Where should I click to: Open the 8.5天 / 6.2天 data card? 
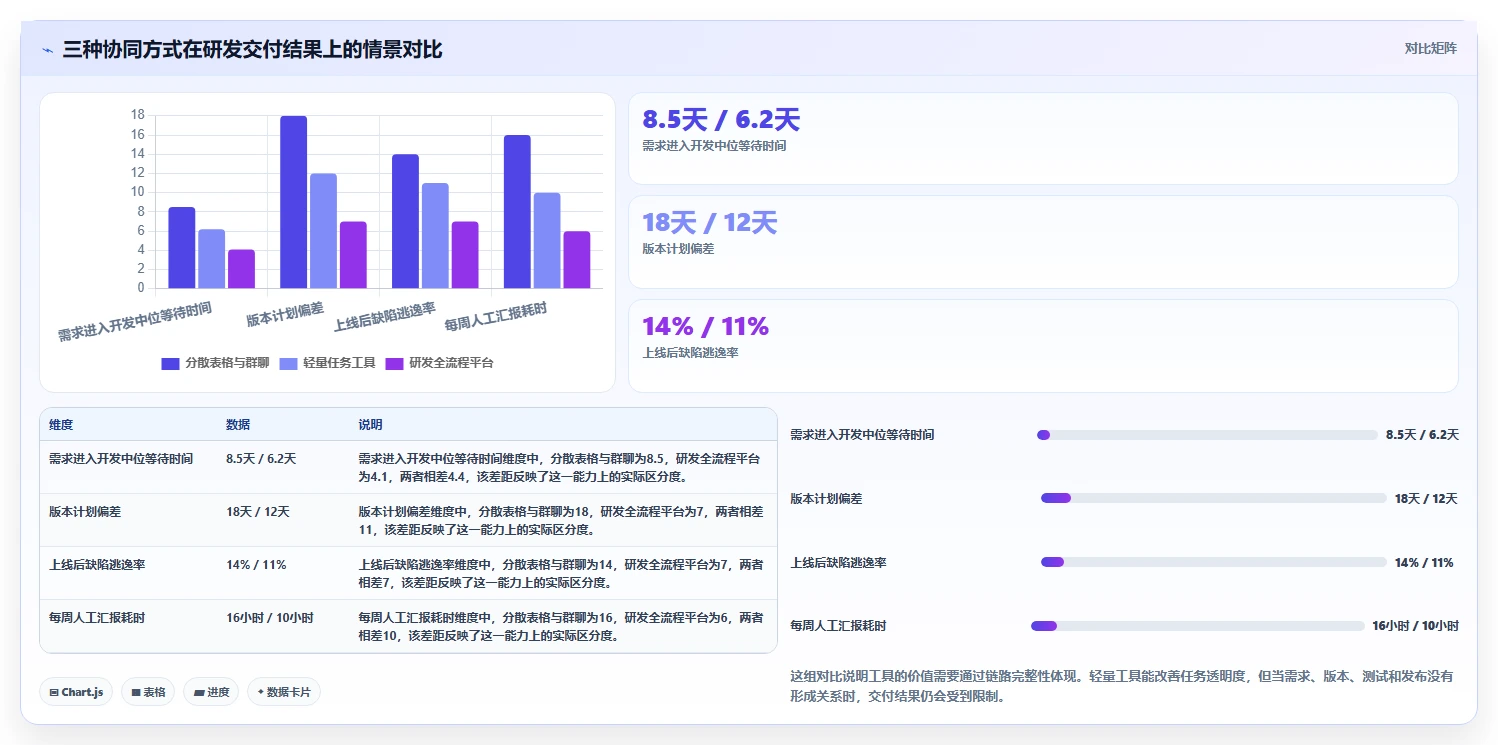(1043, 138)
